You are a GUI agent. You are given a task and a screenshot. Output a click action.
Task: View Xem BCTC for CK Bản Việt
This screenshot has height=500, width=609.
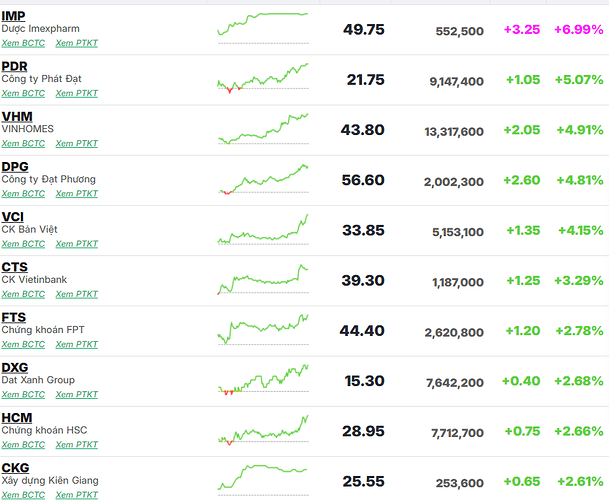click(x=23, y=243)
